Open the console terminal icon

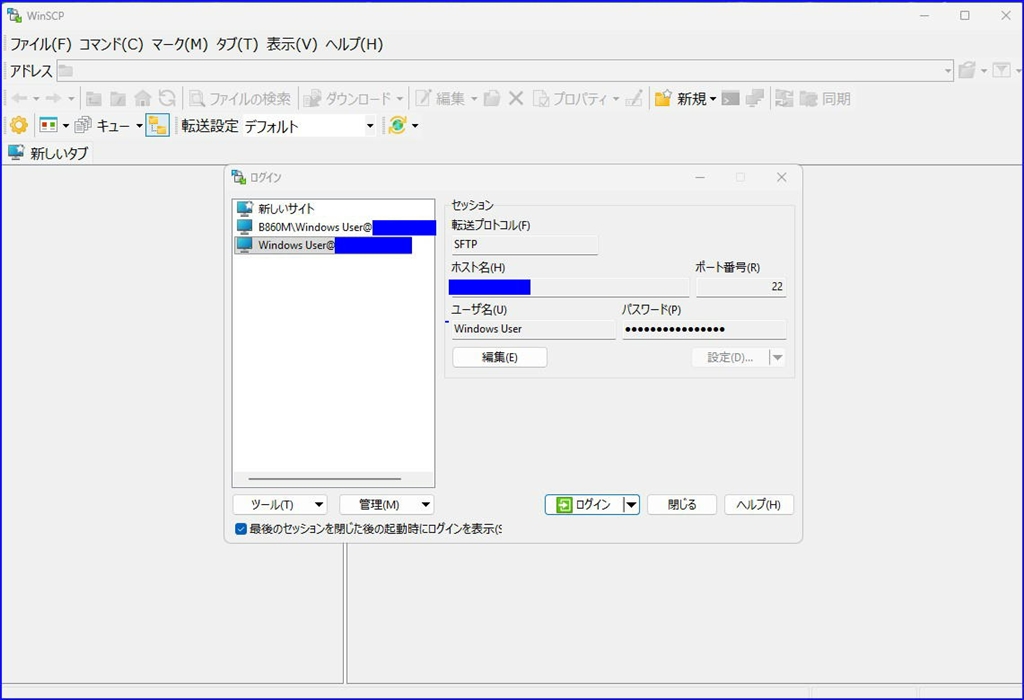coord(731,99)
